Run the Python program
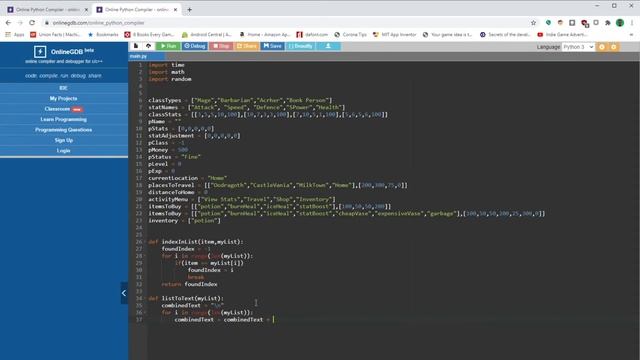The image size is (640, 360). [x=168, y=46]
